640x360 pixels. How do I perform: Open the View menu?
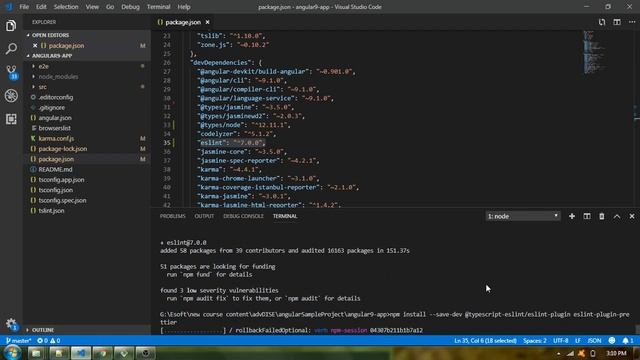pyautogui.click(x=92, y=7)
